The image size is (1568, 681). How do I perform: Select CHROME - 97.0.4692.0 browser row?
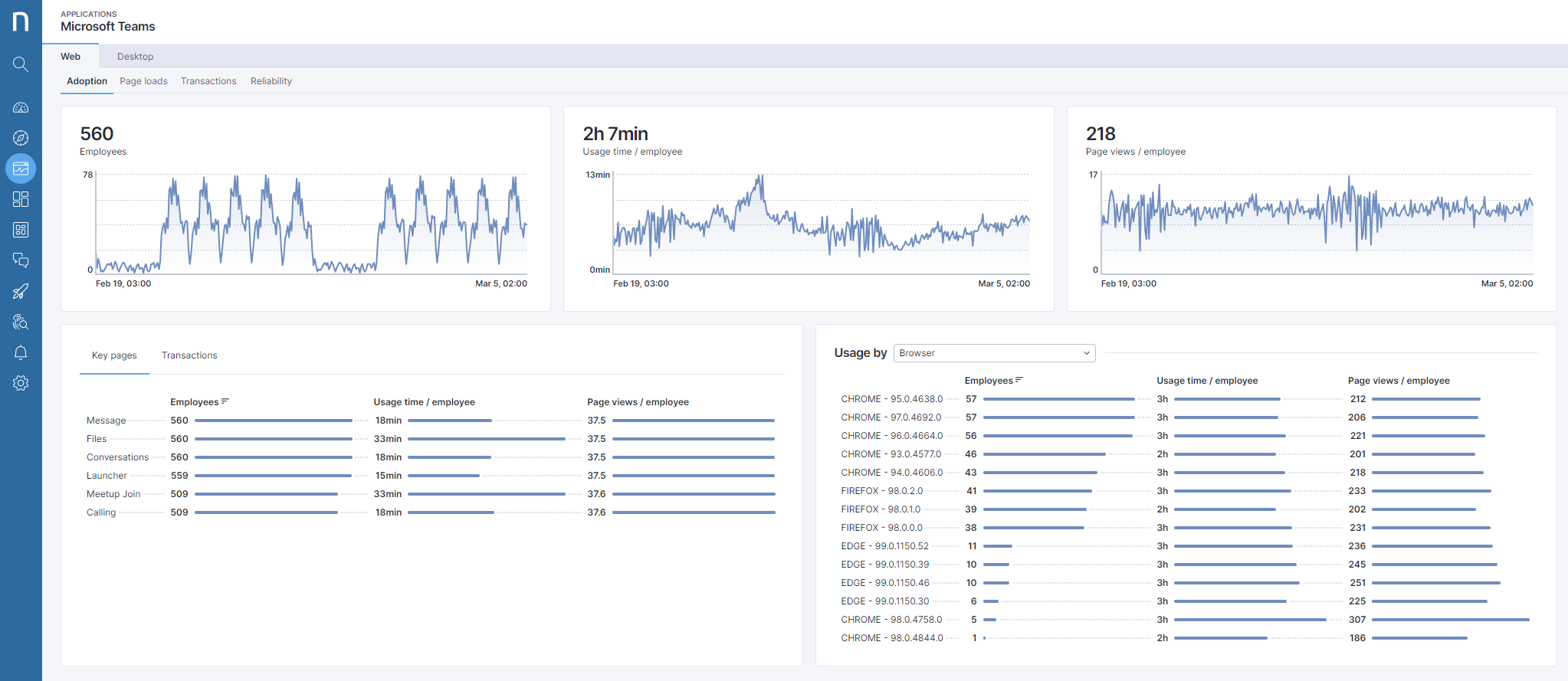tap(1186, 417)
